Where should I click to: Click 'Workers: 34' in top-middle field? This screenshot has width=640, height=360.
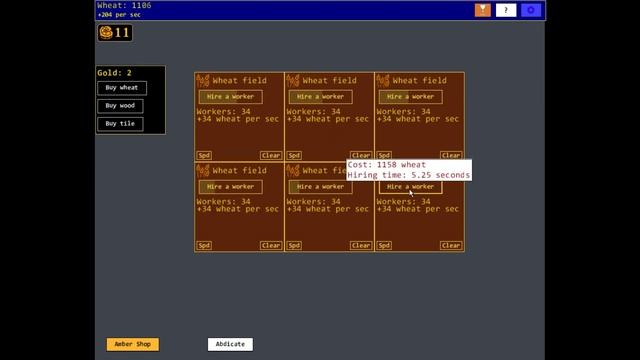coord(313,111)
